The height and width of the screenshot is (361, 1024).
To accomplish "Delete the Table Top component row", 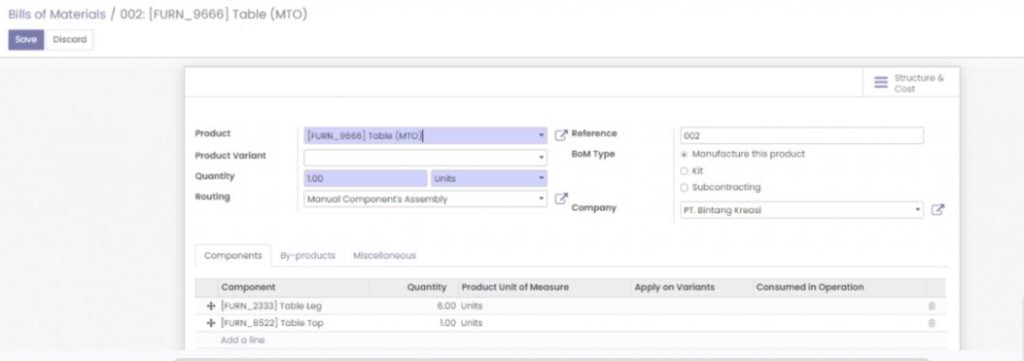I will pyautogui.click(x=932, y=322).
